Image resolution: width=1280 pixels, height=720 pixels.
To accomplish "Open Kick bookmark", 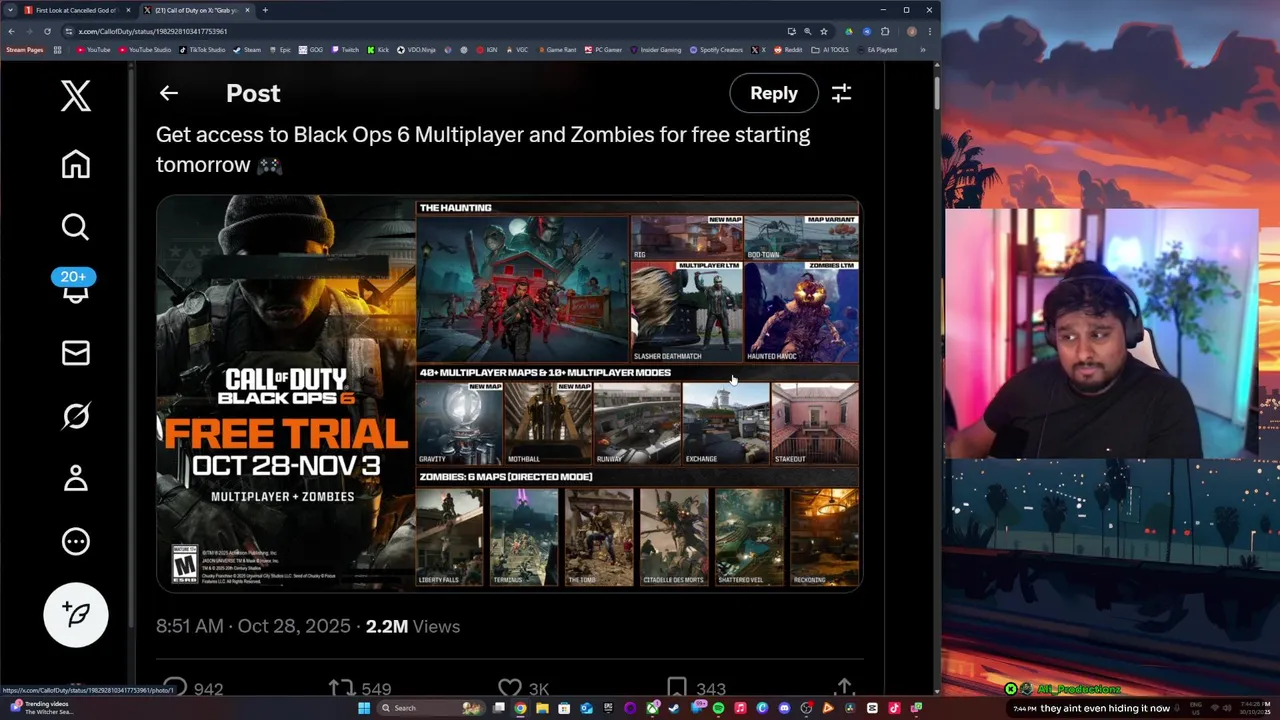I will pyautogui.click(x=378, y=50).
